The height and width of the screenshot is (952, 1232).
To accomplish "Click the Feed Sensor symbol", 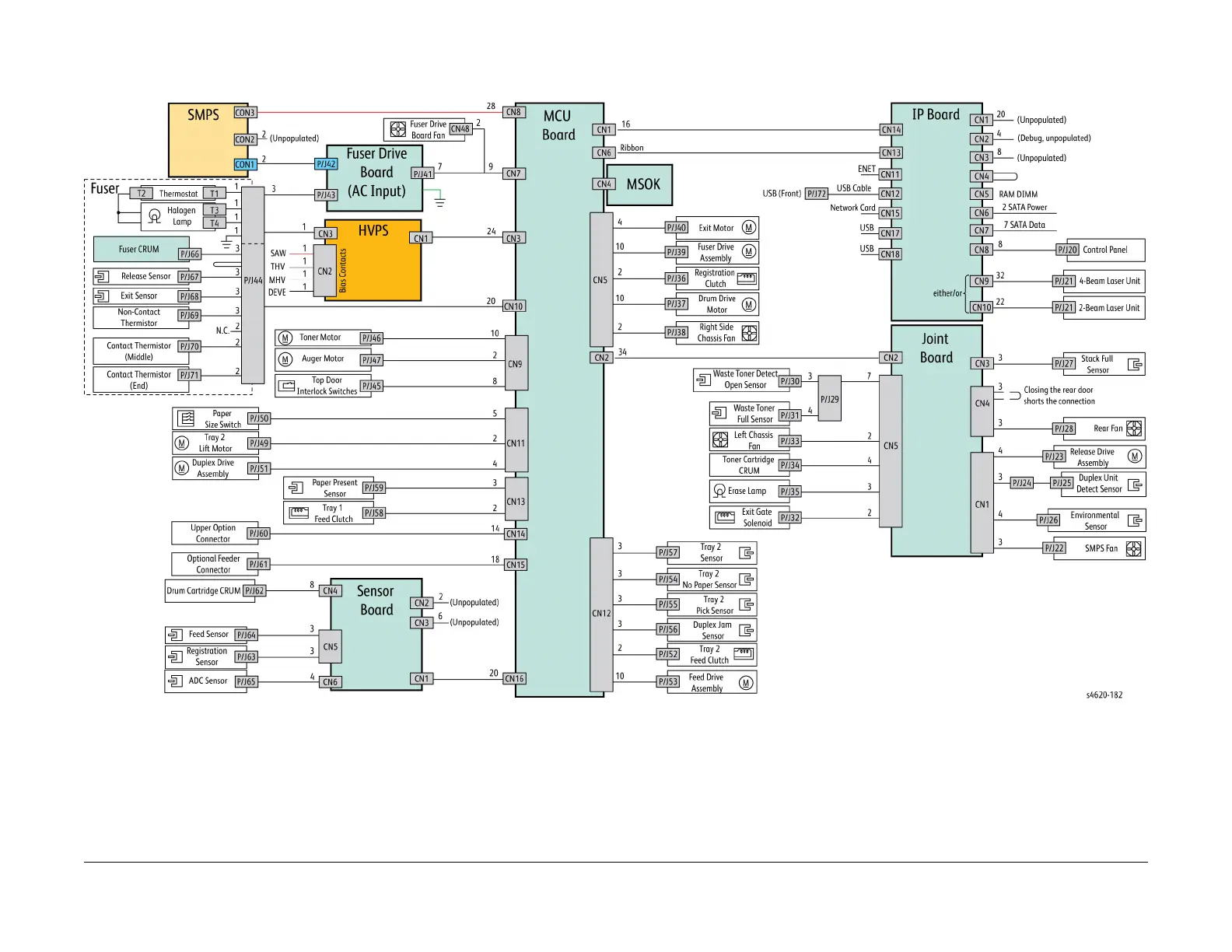I will (x=174, y=635).
